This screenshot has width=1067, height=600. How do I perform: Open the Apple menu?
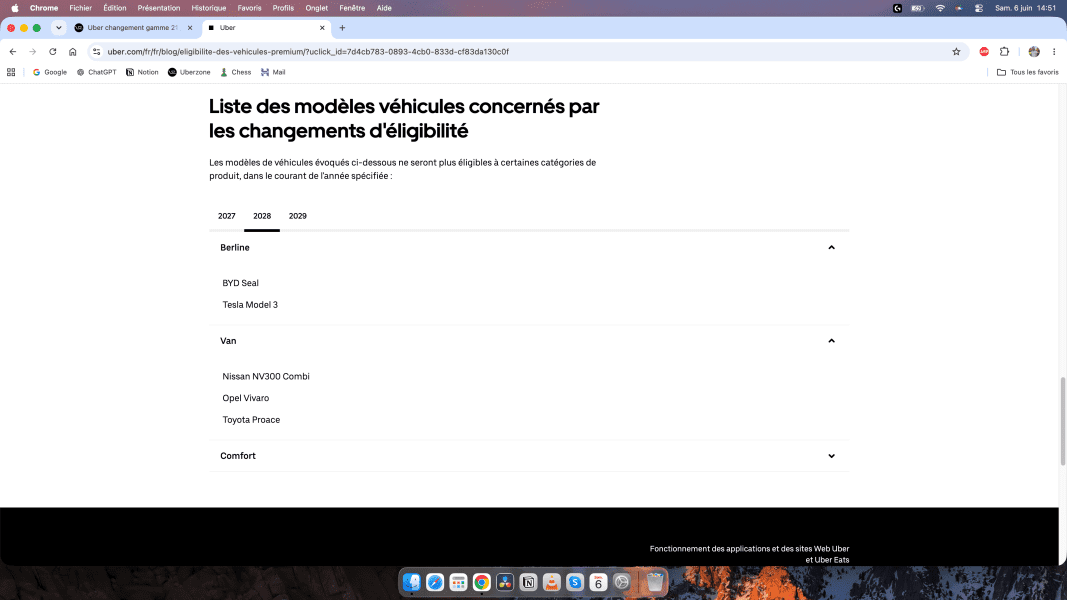coord(15,8)
